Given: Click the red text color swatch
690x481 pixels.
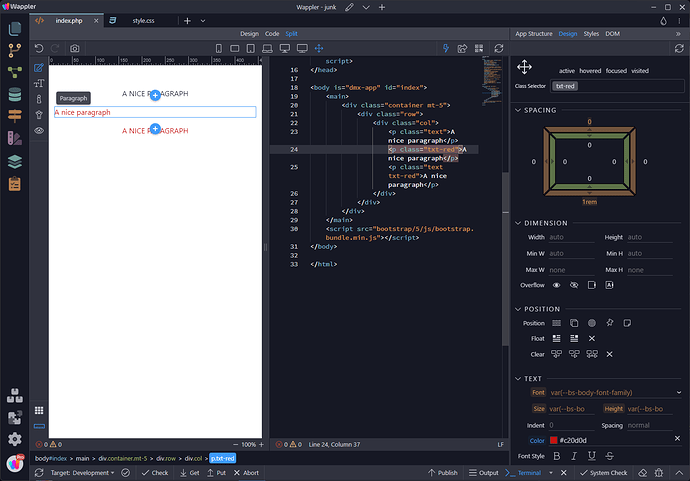Looking at the screenshot, I should pyautogui.click(x=554, y=440).
